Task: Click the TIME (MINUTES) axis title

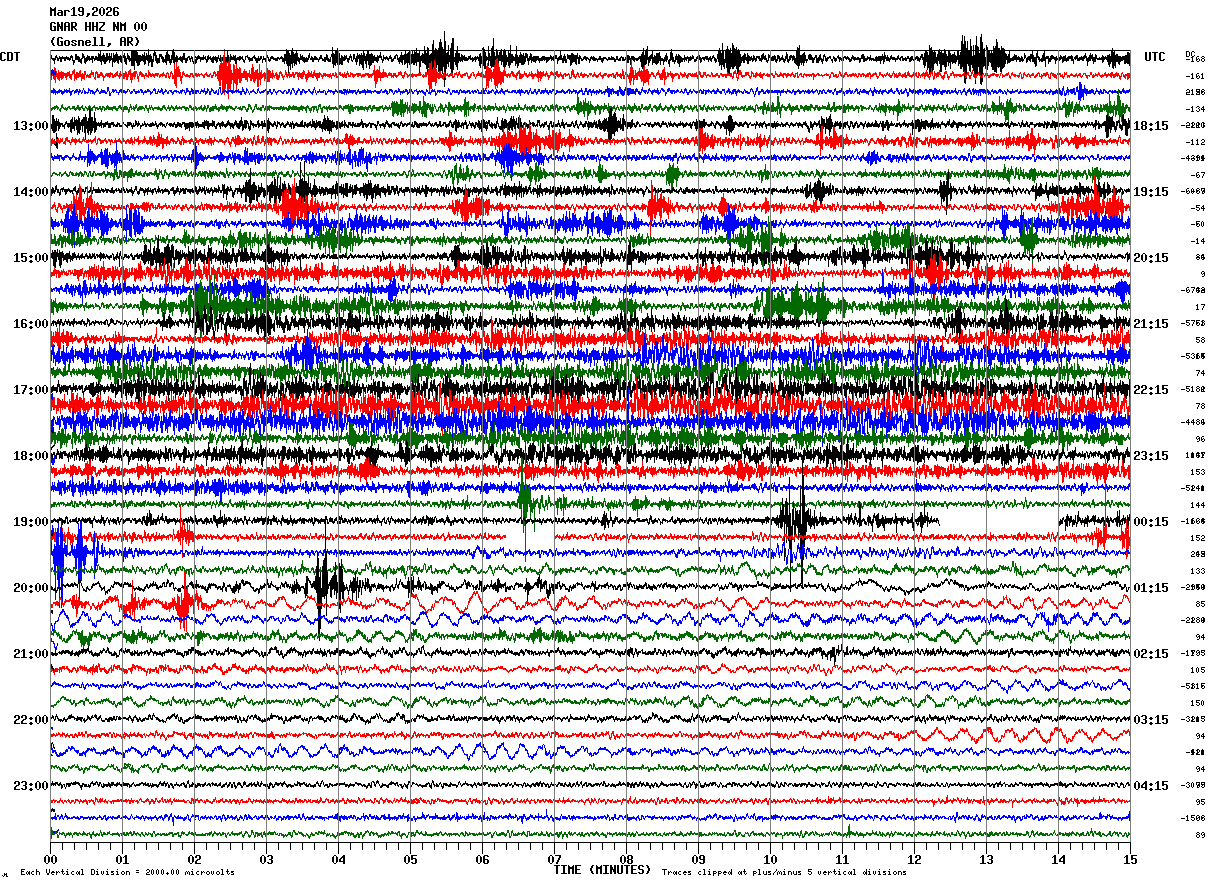Action: [x=602, y=870]
